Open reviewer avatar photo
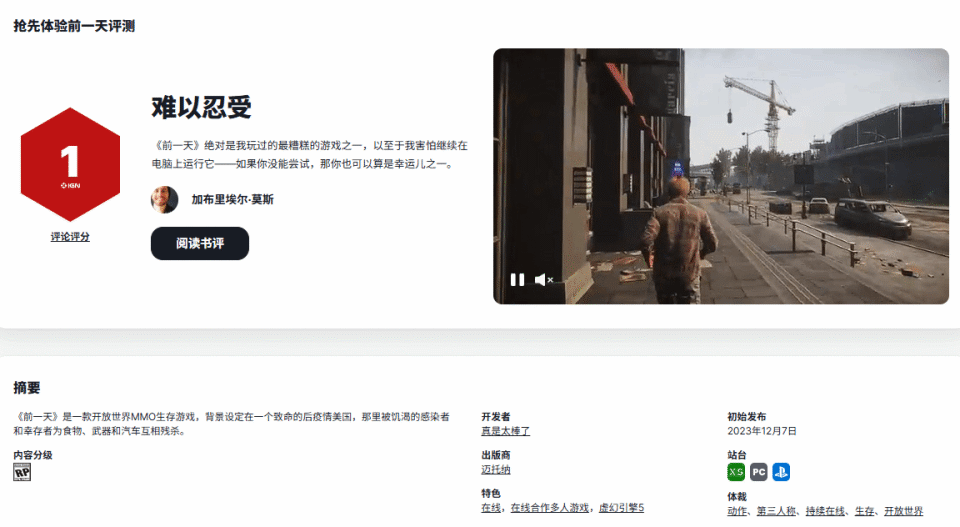Screen dimensions: 960x527 click(x=164, y=200)
